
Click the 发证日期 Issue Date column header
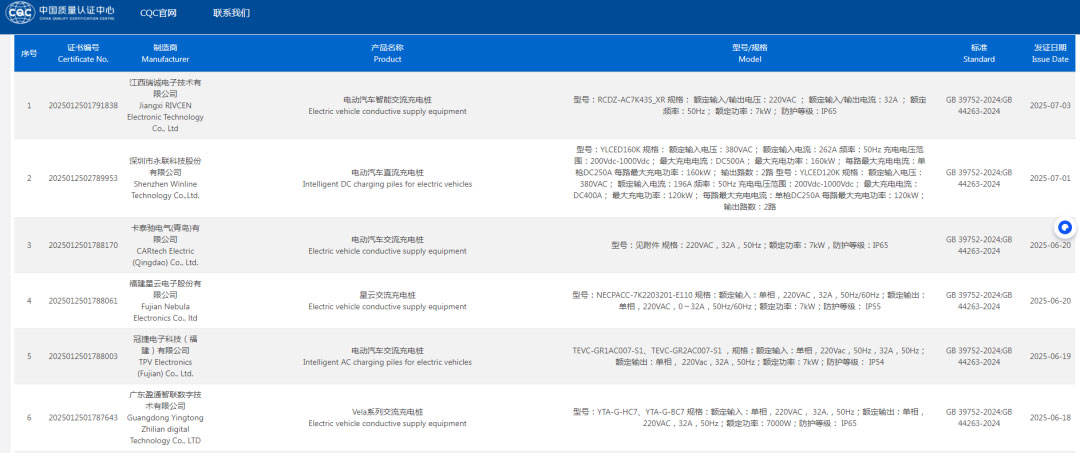[1050, 53]
